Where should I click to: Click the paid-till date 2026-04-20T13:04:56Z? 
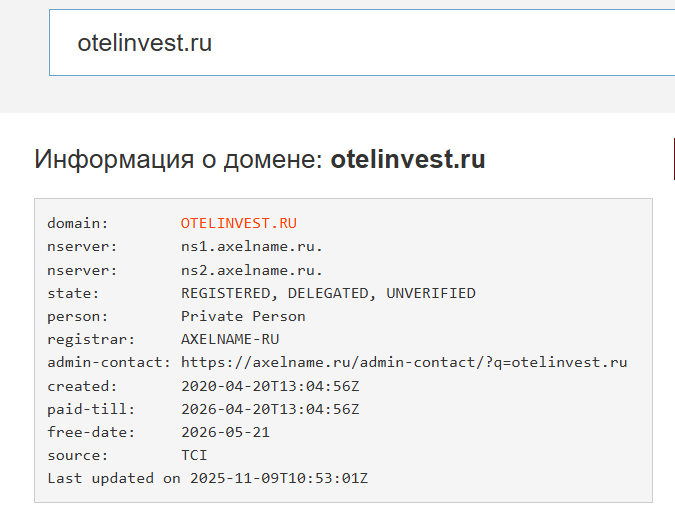click(x=270, y=409)
